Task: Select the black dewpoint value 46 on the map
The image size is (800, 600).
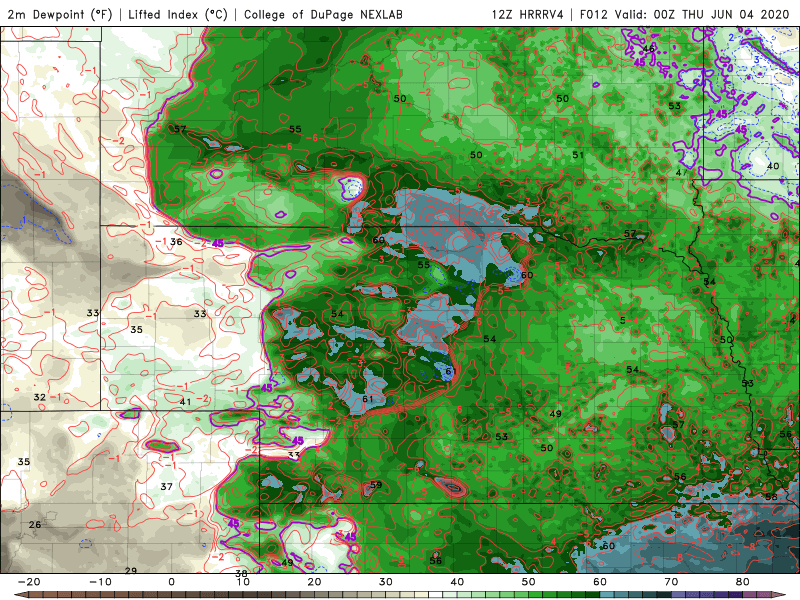Action: pos(648,49)
